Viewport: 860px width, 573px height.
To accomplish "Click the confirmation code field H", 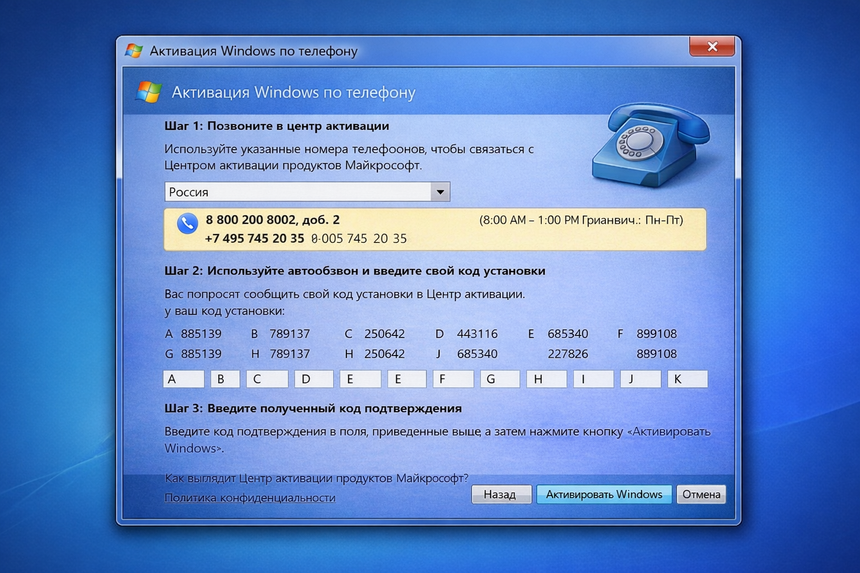I will point(546,379).
